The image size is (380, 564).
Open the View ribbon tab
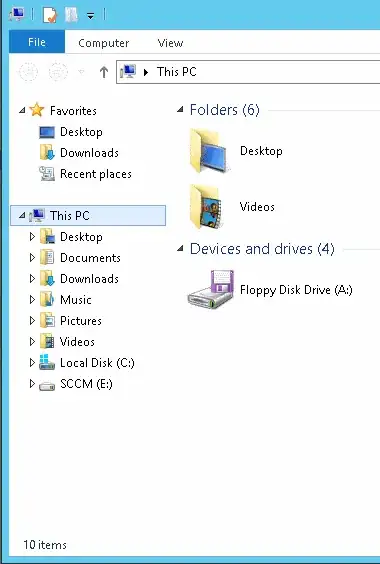(170, 43)
